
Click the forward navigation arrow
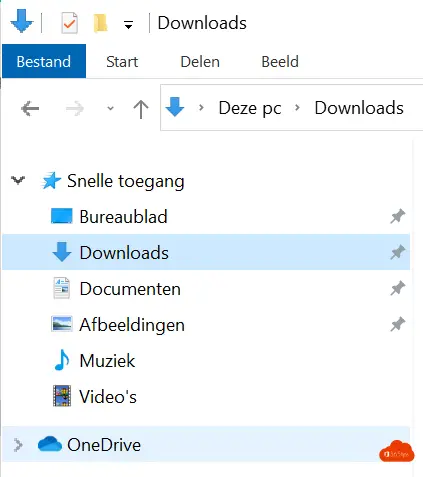75,108
